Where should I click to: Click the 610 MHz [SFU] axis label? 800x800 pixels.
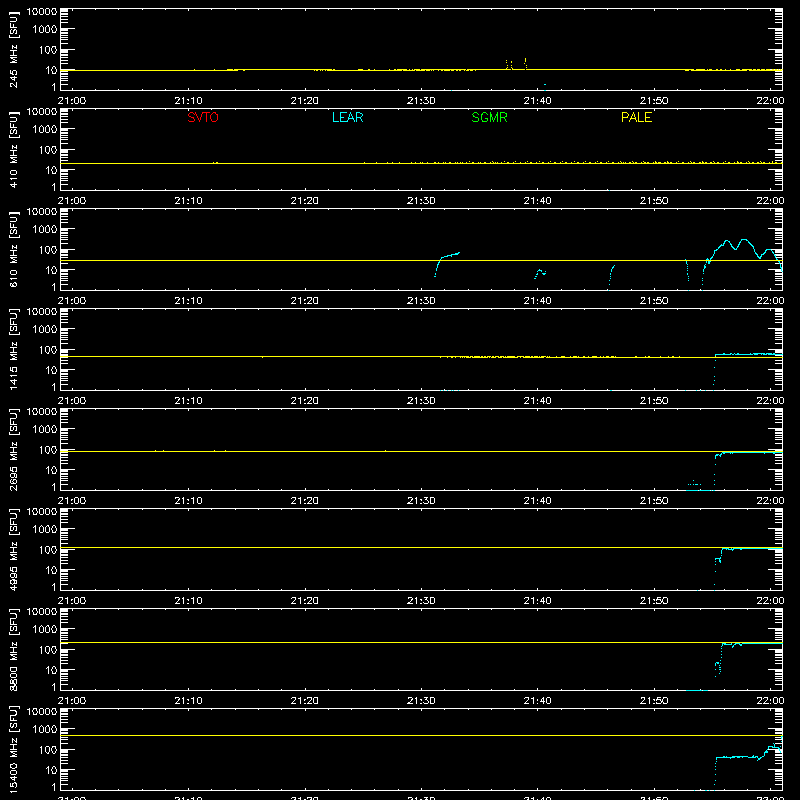click(x=14, y=249)
